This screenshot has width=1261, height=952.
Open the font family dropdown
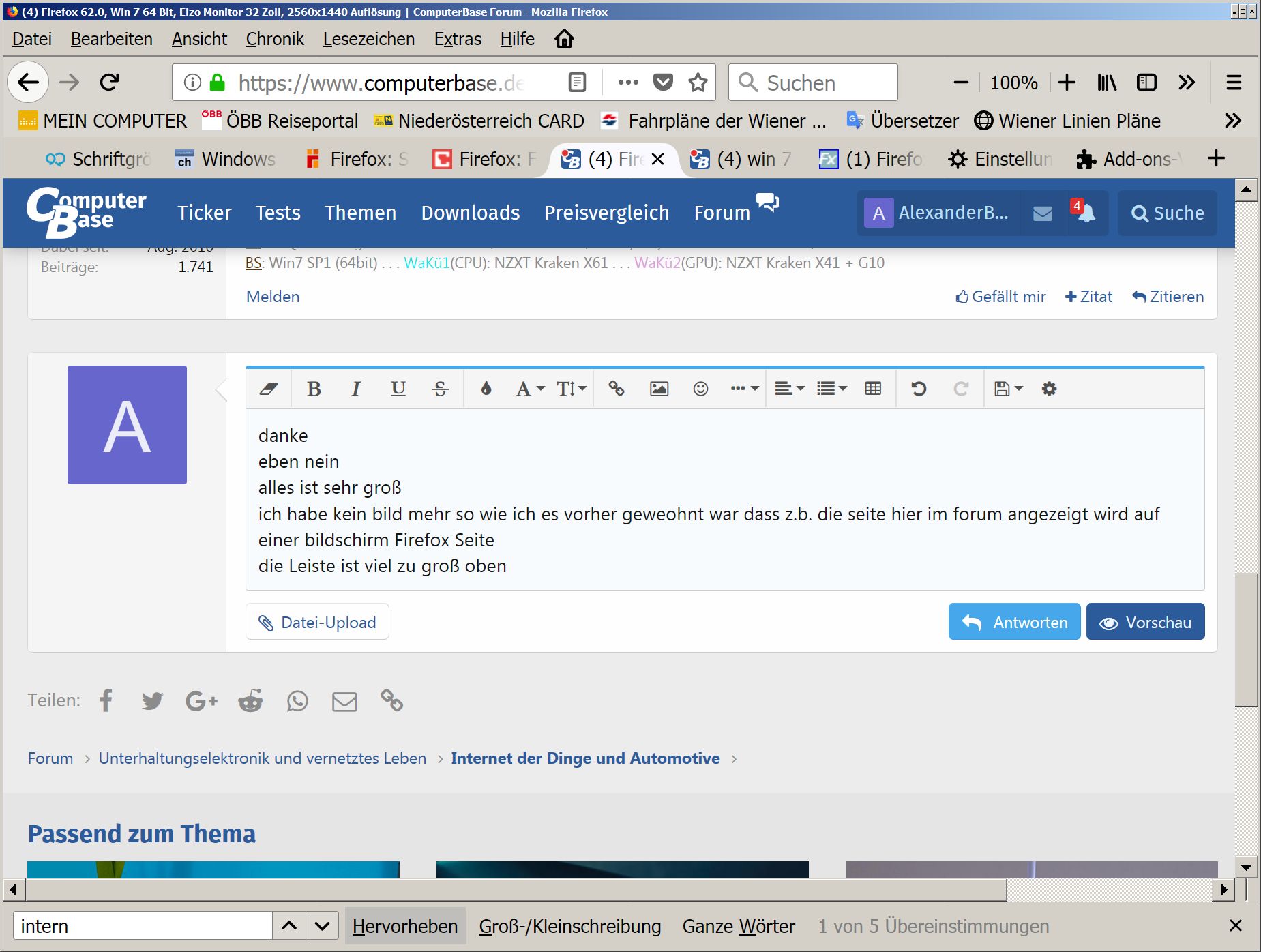pyautogui.click(x=530, y=389)
